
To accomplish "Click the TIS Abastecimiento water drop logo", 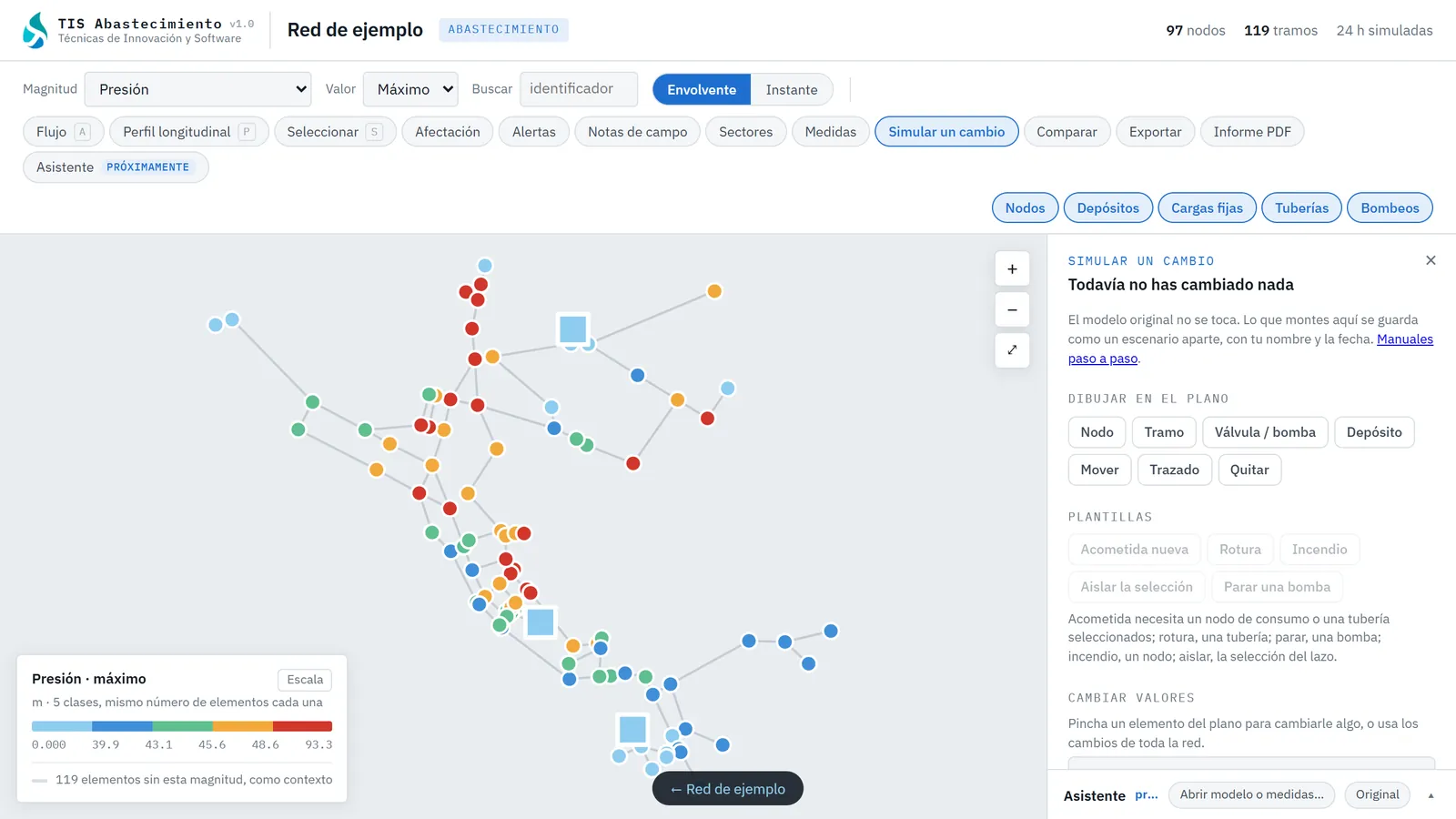I will pos(35,30).
